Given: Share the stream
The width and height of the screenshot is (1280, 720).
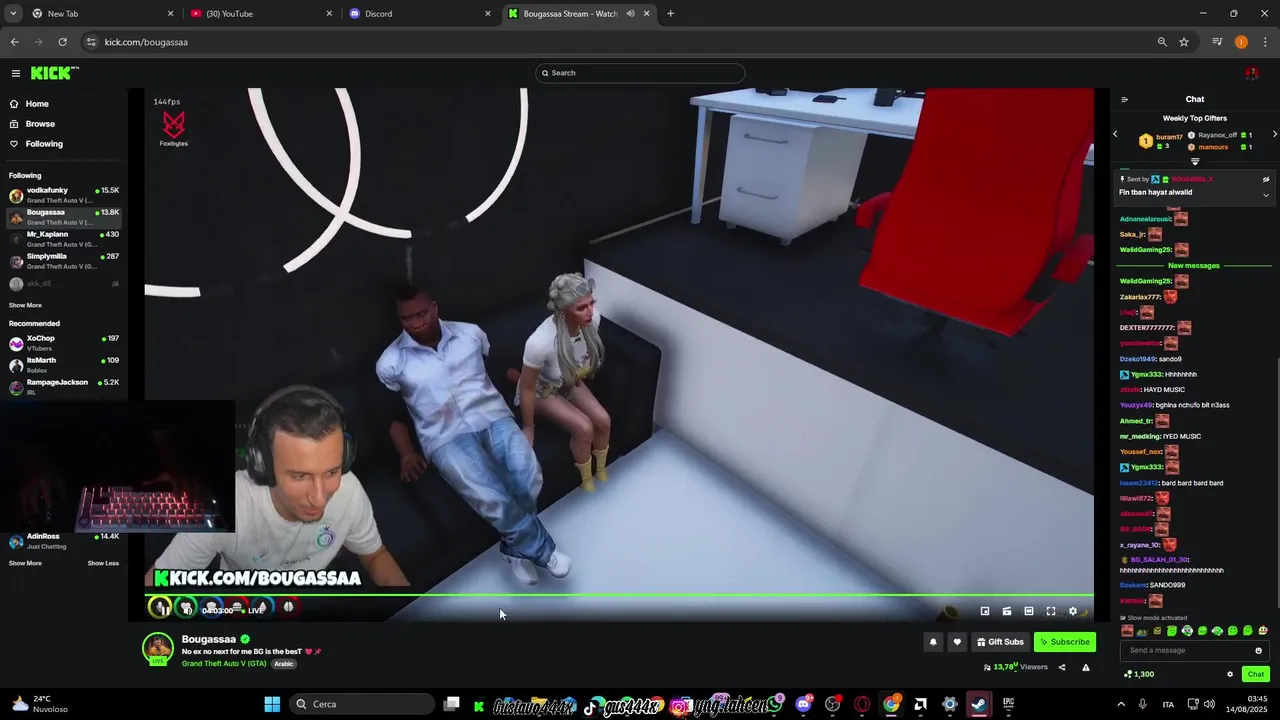Looking at the screenshot, I should tap(1062, 667).
